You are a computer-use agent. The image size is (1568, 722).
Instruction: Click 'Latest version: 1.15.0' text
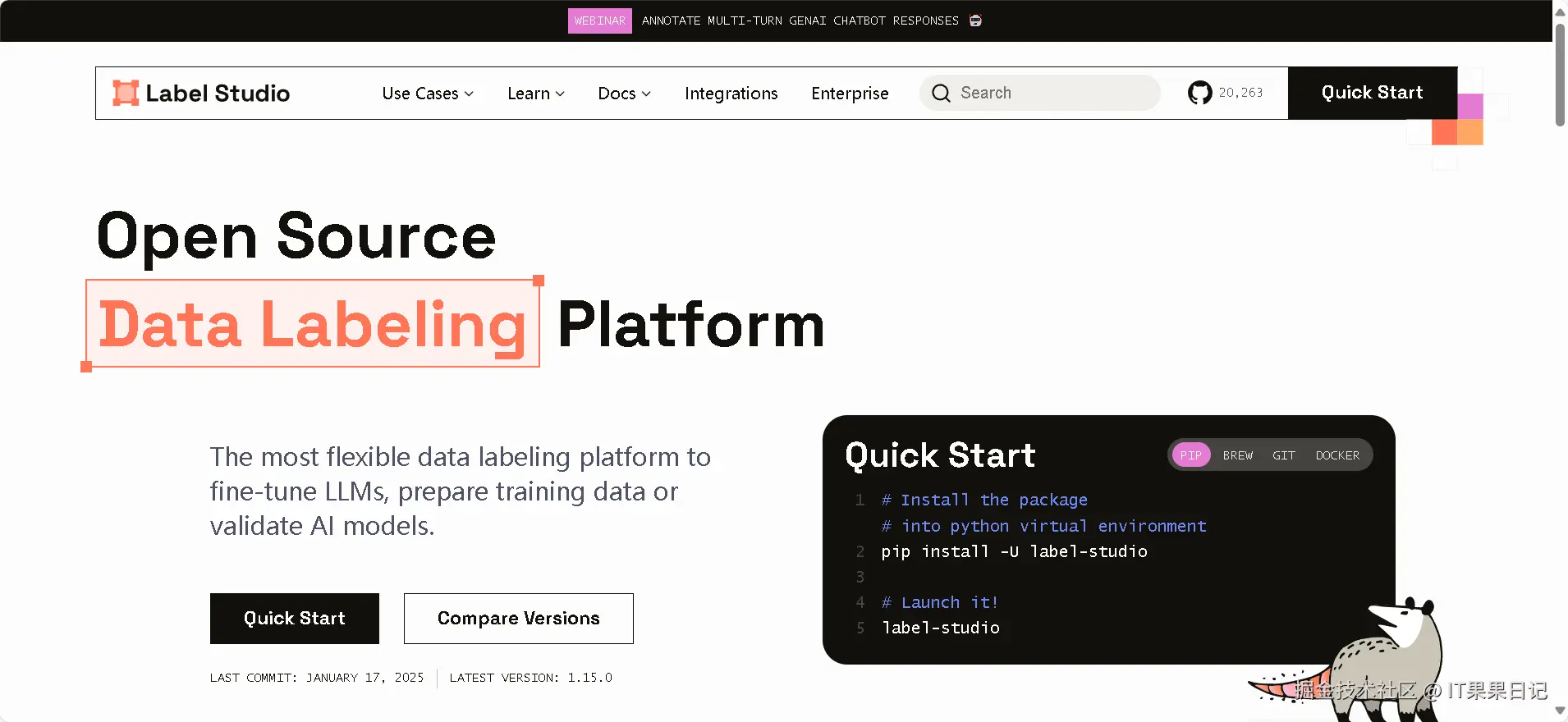tap(531, 678)
